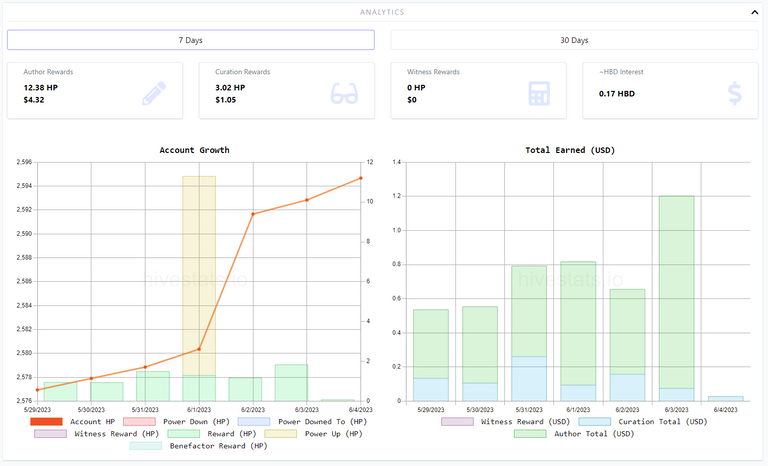Click the Power Up (HP) legend label

tap(334, 434)
